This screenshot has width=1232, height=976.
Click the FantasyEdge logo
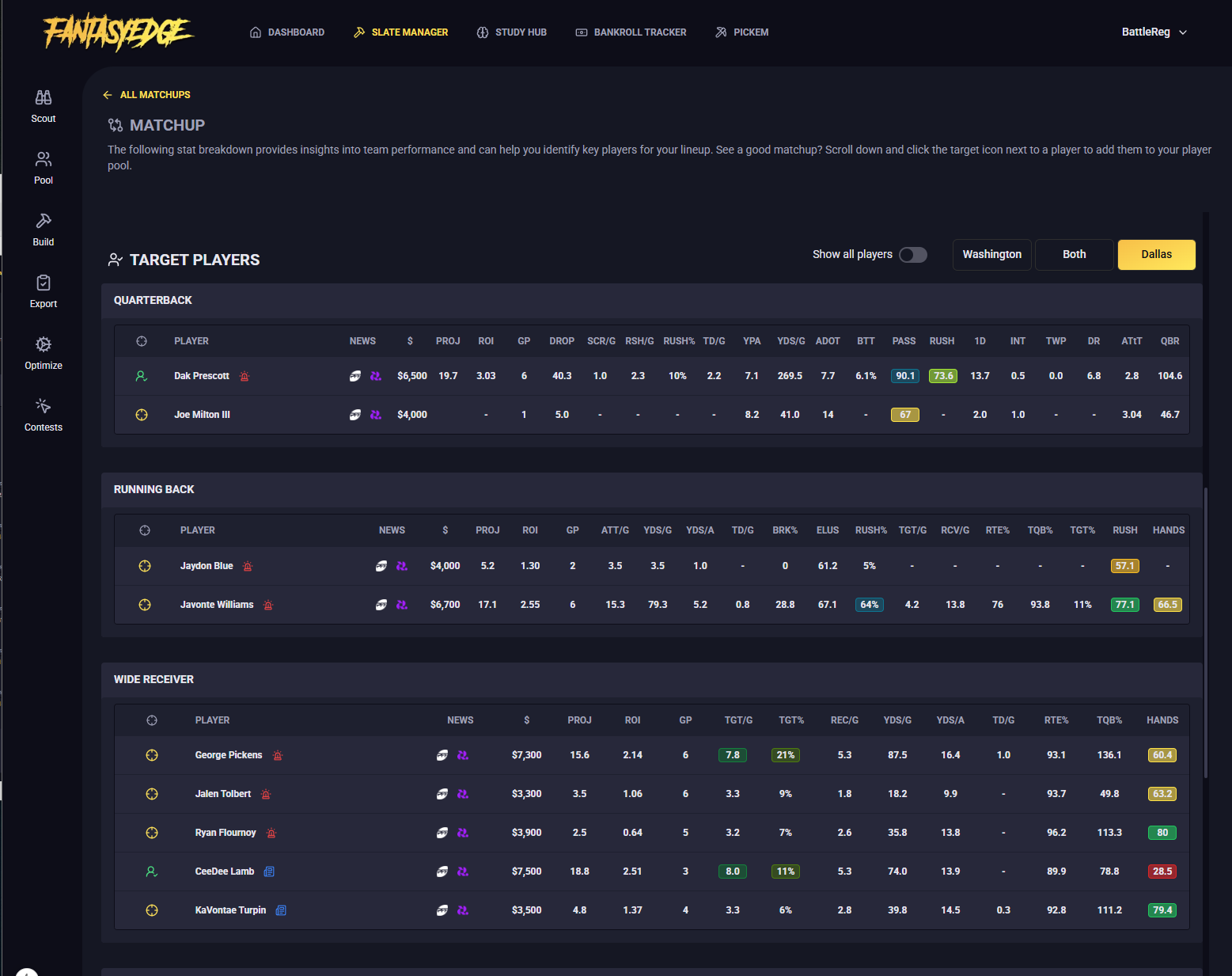pyautogui.click(x=119, y=32)
